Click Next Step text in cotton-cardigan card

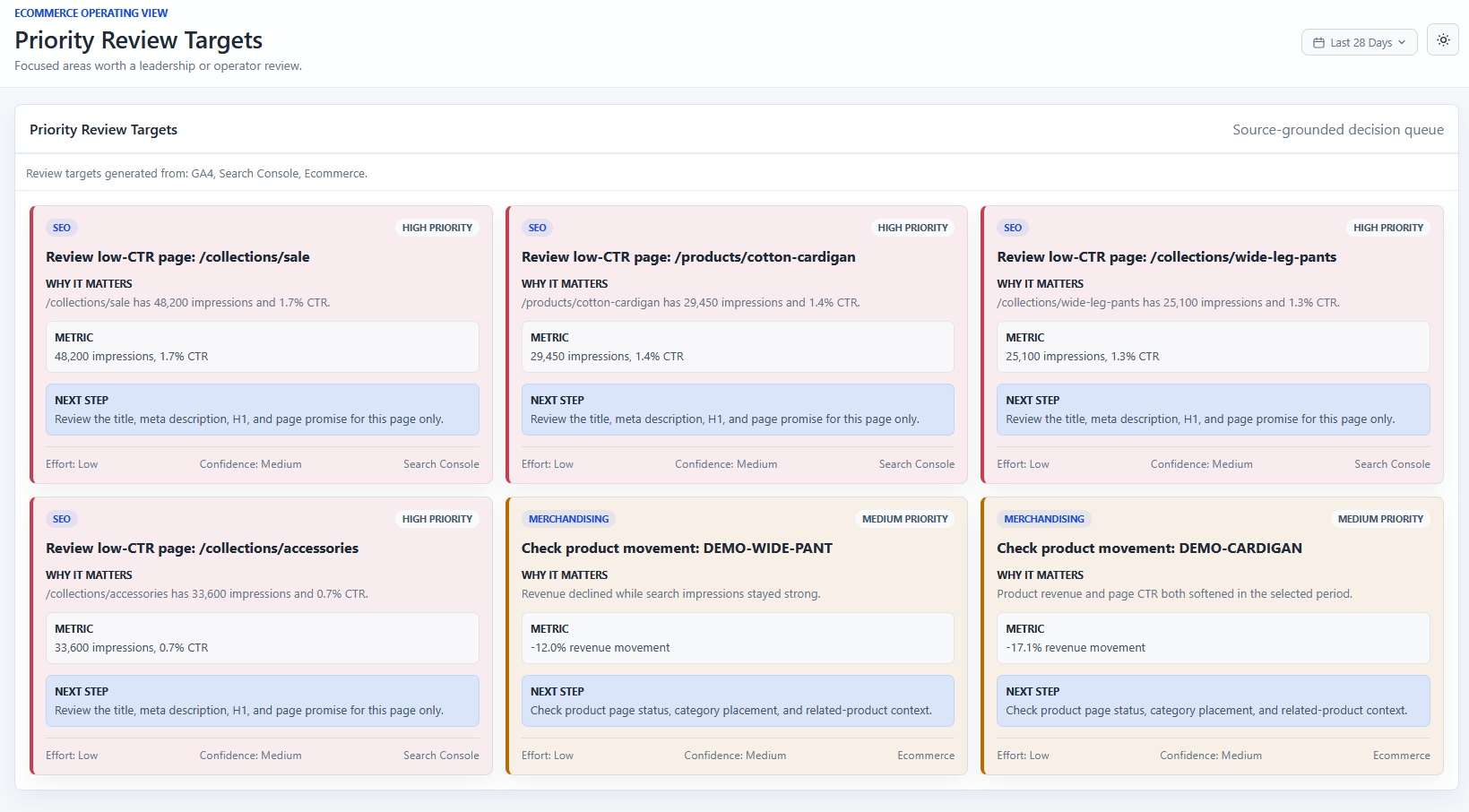click(725, 419)
